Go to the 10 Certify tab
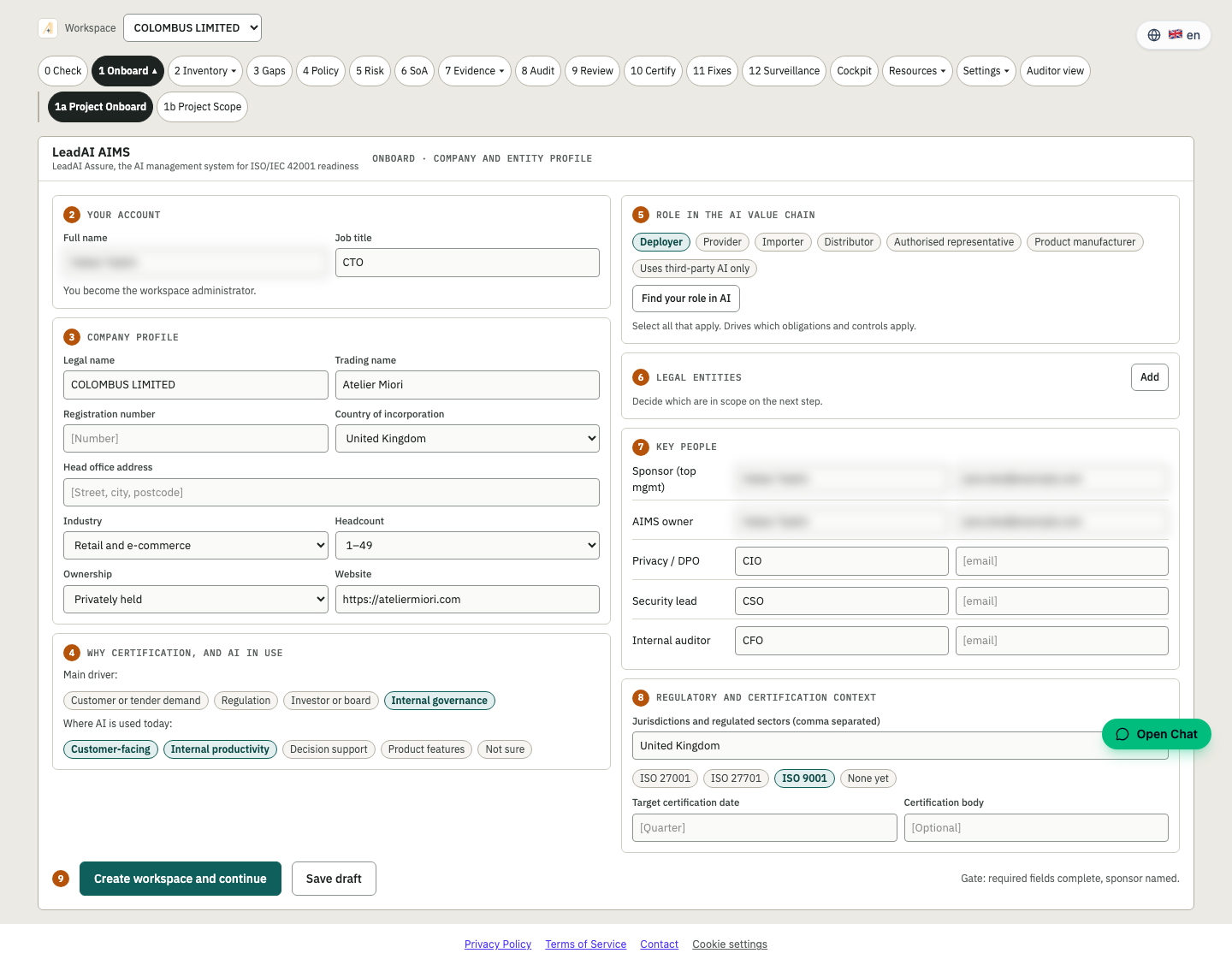 coord(653,71)
